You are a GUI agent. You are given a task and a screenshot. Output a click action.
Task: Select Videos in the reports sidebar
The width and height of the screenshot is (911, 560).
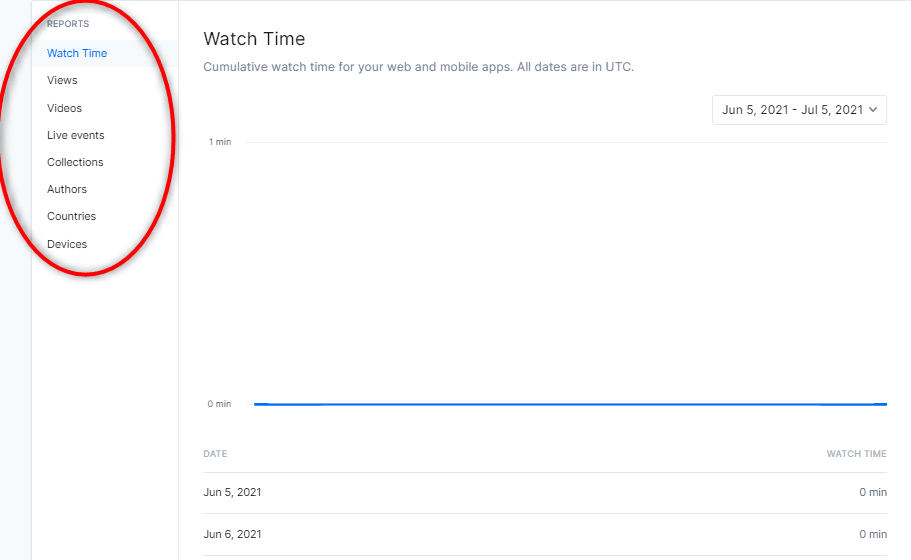pos(64,108)
